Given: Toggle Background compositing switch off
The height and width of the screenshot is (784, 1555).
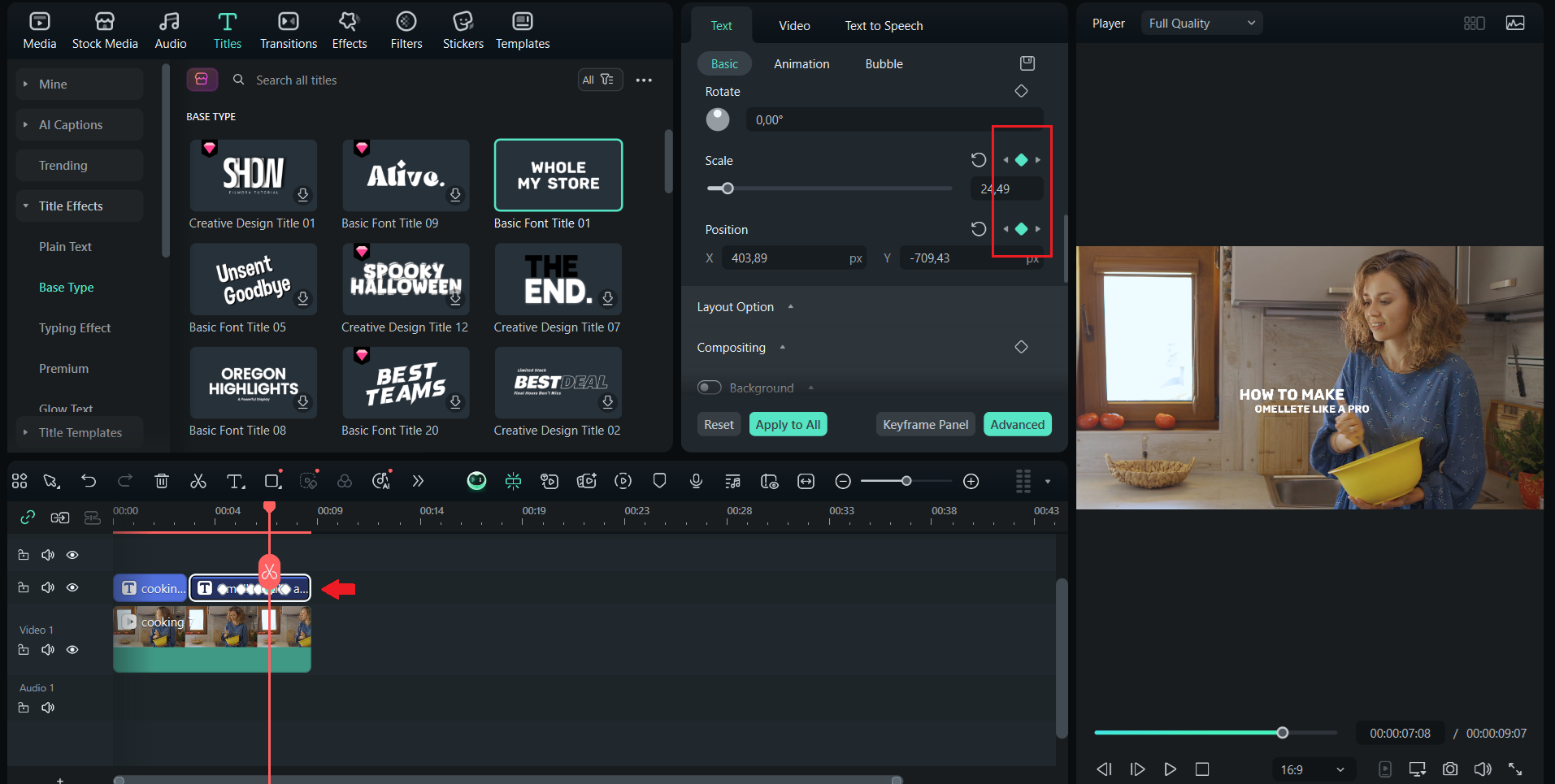Looking at the screenshot, I should coord(709,388).
